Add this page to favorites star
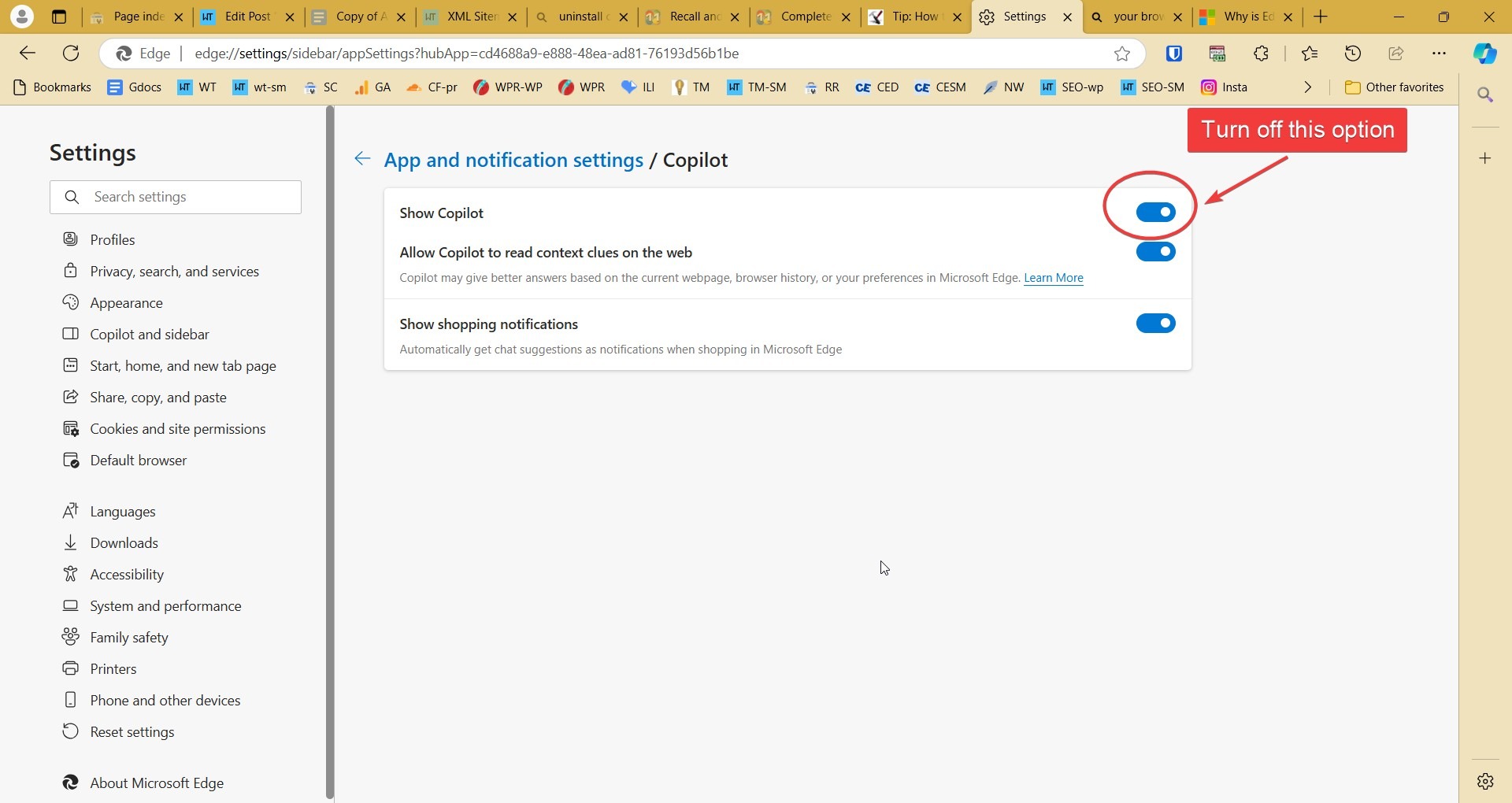1512x803 pixels. point(1122,53)
